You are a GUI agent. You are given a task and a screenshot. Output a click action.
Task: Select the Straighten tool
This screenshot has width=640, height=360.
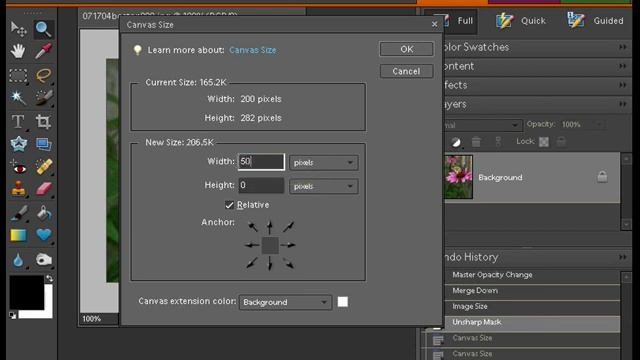point(43,144)
